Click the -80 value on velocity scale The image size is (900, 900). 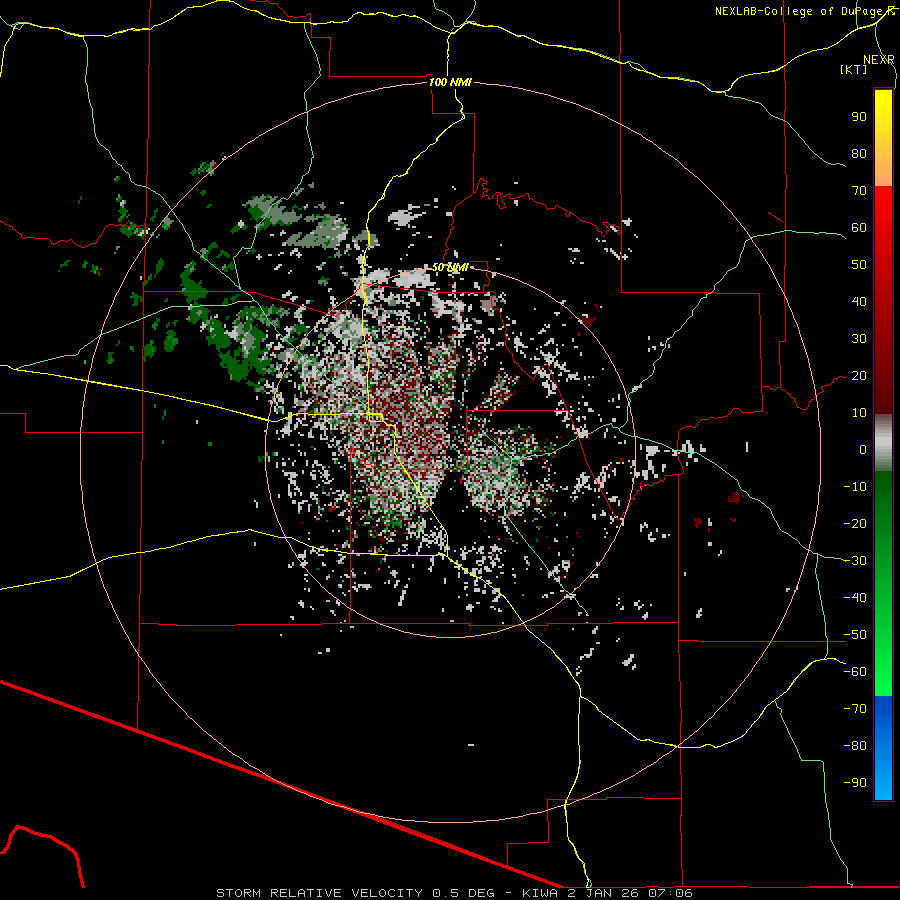point(855,746)
